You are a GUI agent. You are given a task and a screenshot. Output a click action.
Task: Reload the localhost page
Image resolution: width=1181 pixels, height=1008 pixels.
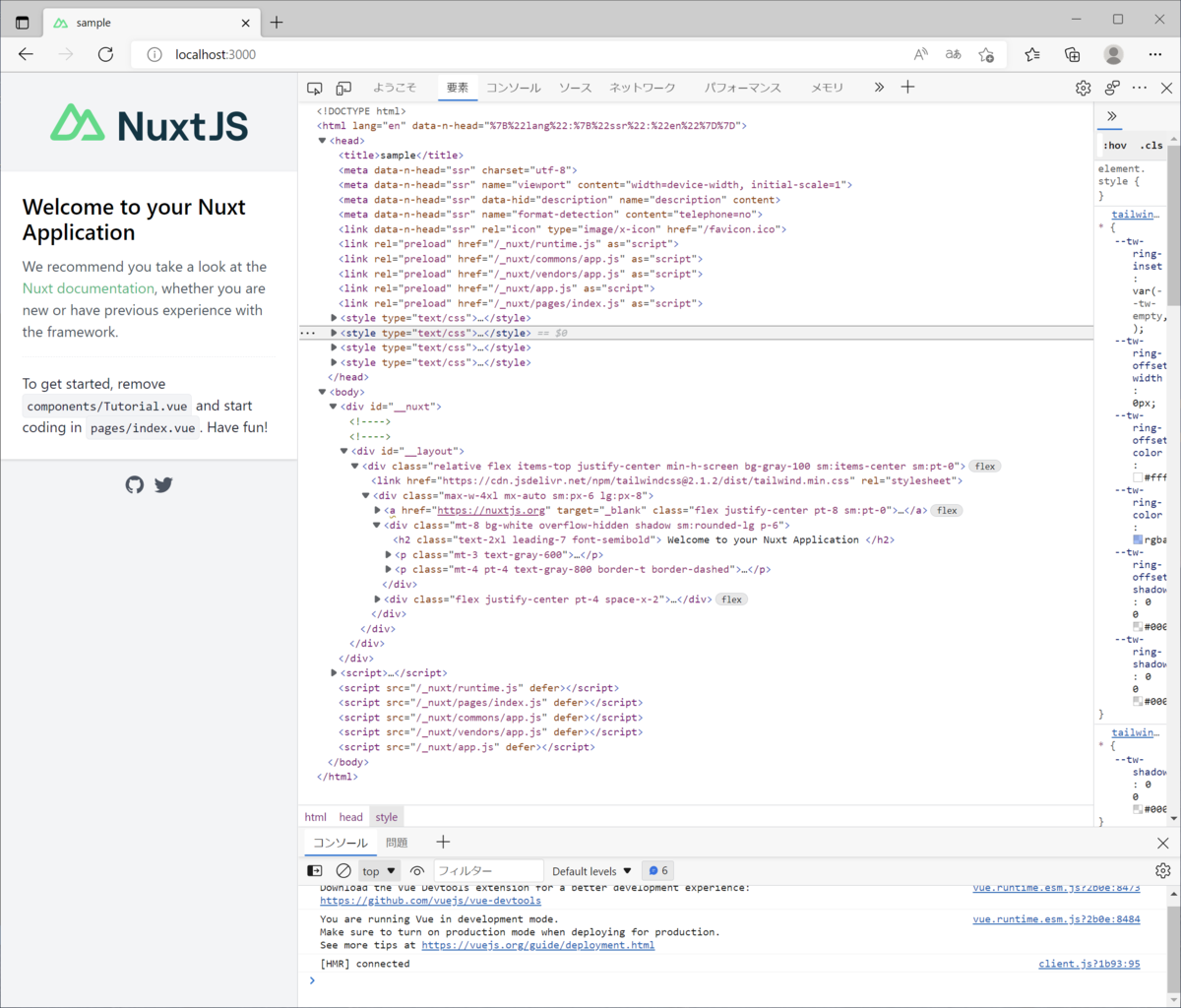coord(105,54)
